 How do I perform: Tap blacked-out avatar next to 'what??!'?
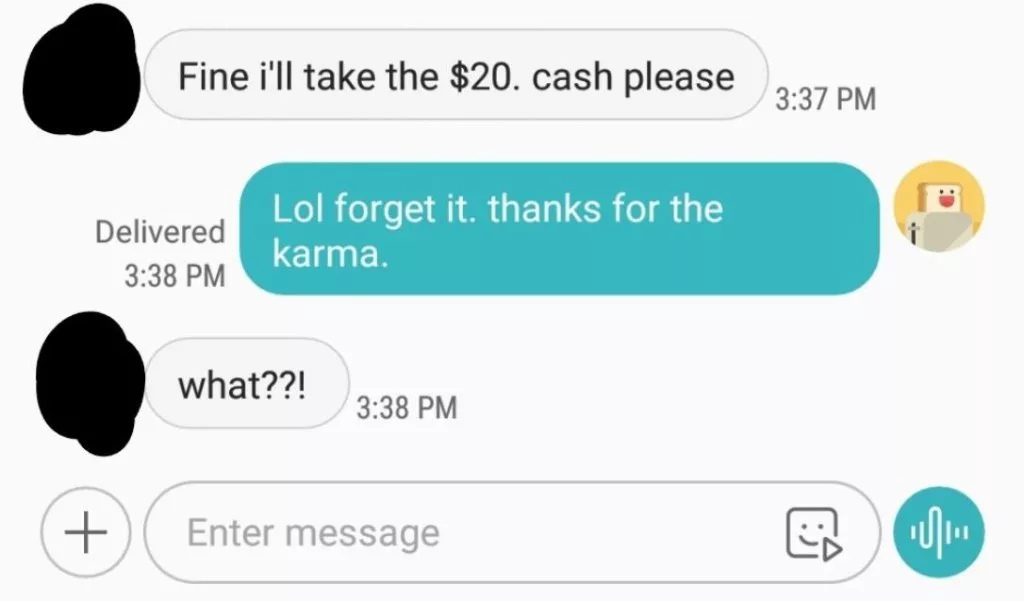click(x=90, y=383)
